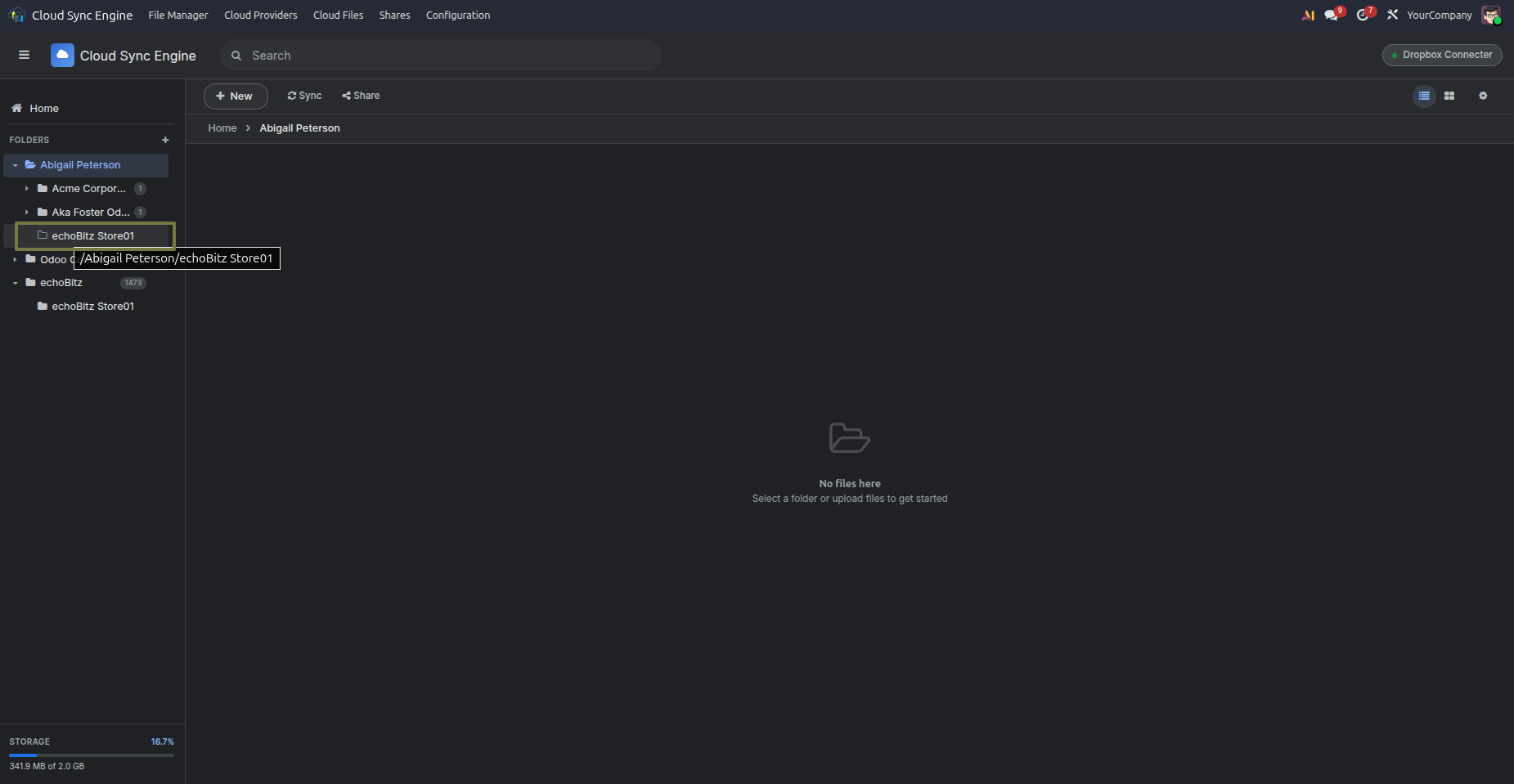Click Abigail Peterson in the breadcrumb
Viewport: 1514px width, 784px height.
click(300, 128)
